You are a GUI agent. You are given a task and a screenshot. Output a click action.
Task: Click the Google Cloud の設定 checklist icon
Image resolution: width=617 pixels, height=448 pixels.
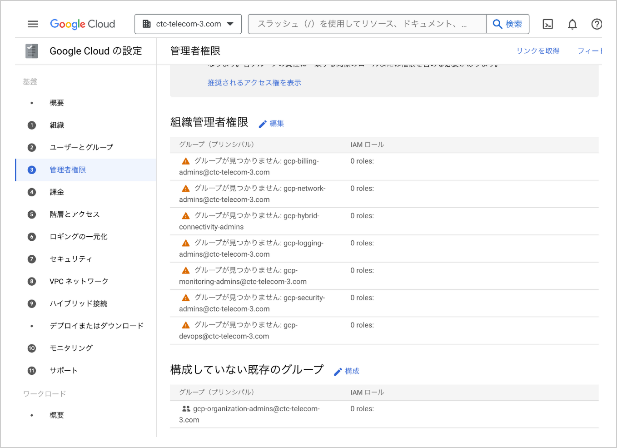(32, 51)
